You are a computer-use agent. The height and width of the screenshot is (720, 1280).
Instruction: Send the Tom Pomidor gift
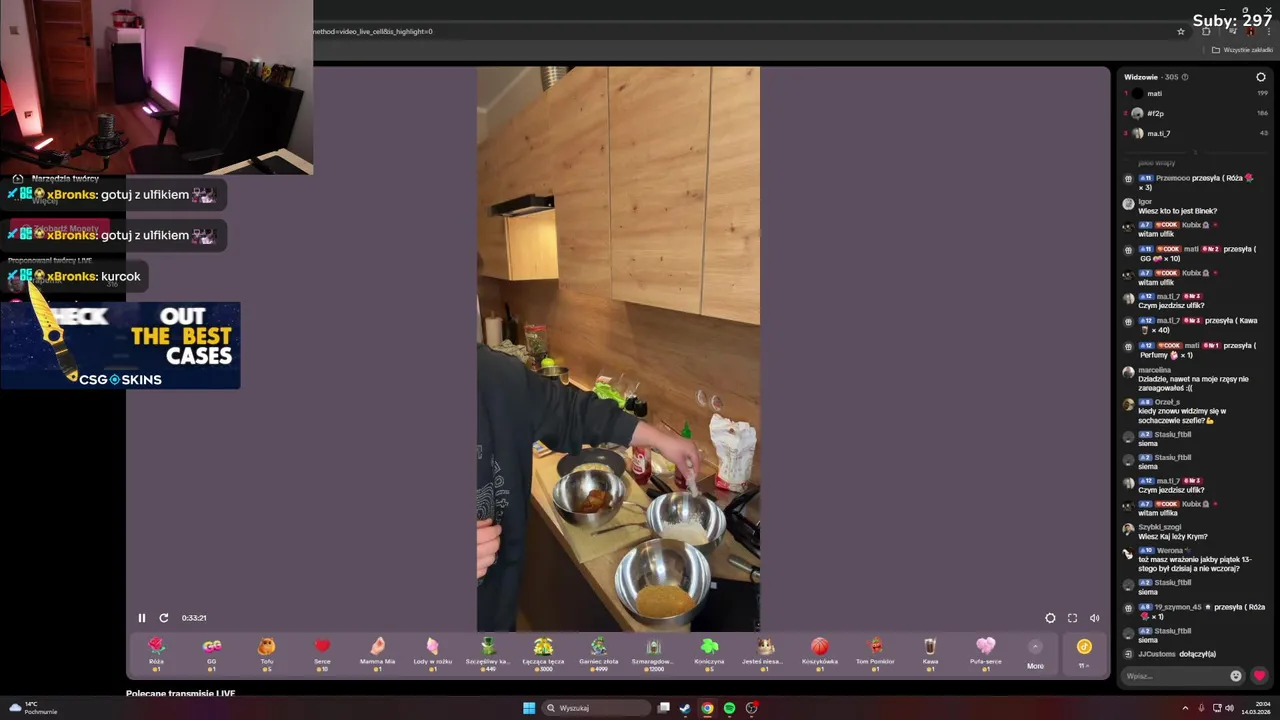coord(875,653)
